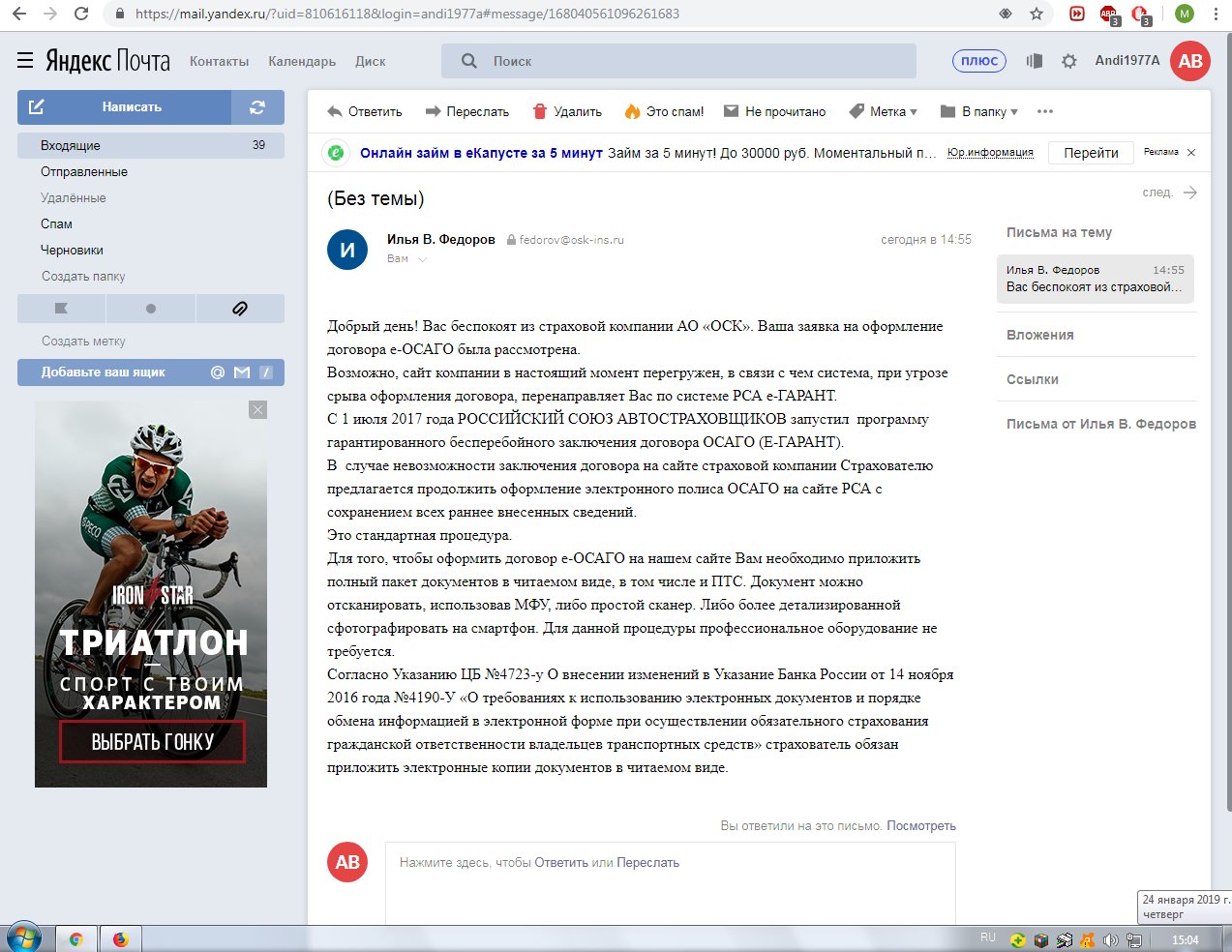The height and width of the screenshot is (952, 1232).
Task: Close the Iron Star triathlon ad
Action: point(257,410)
